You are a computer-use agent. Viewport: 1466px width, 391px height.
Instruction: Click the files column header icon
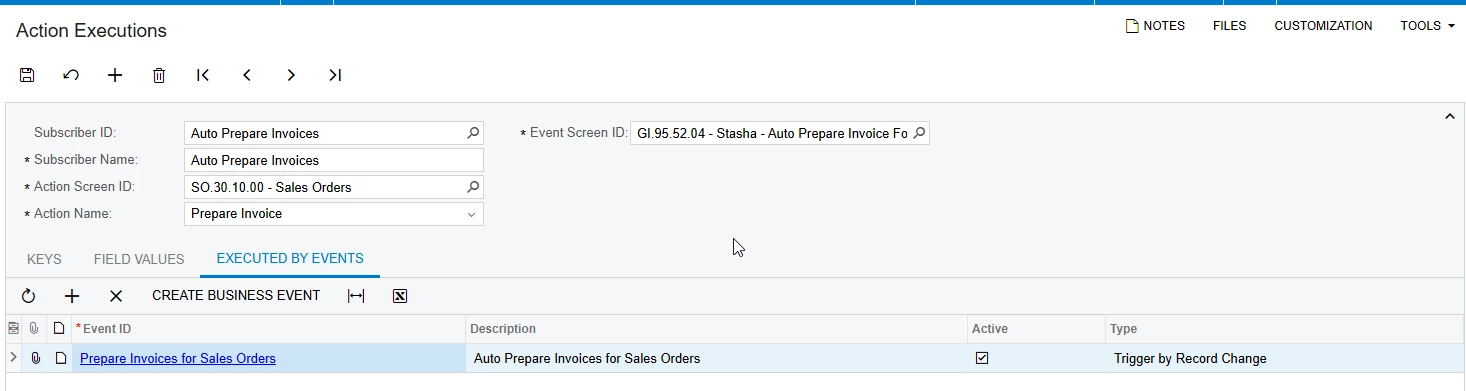[35, 329]
